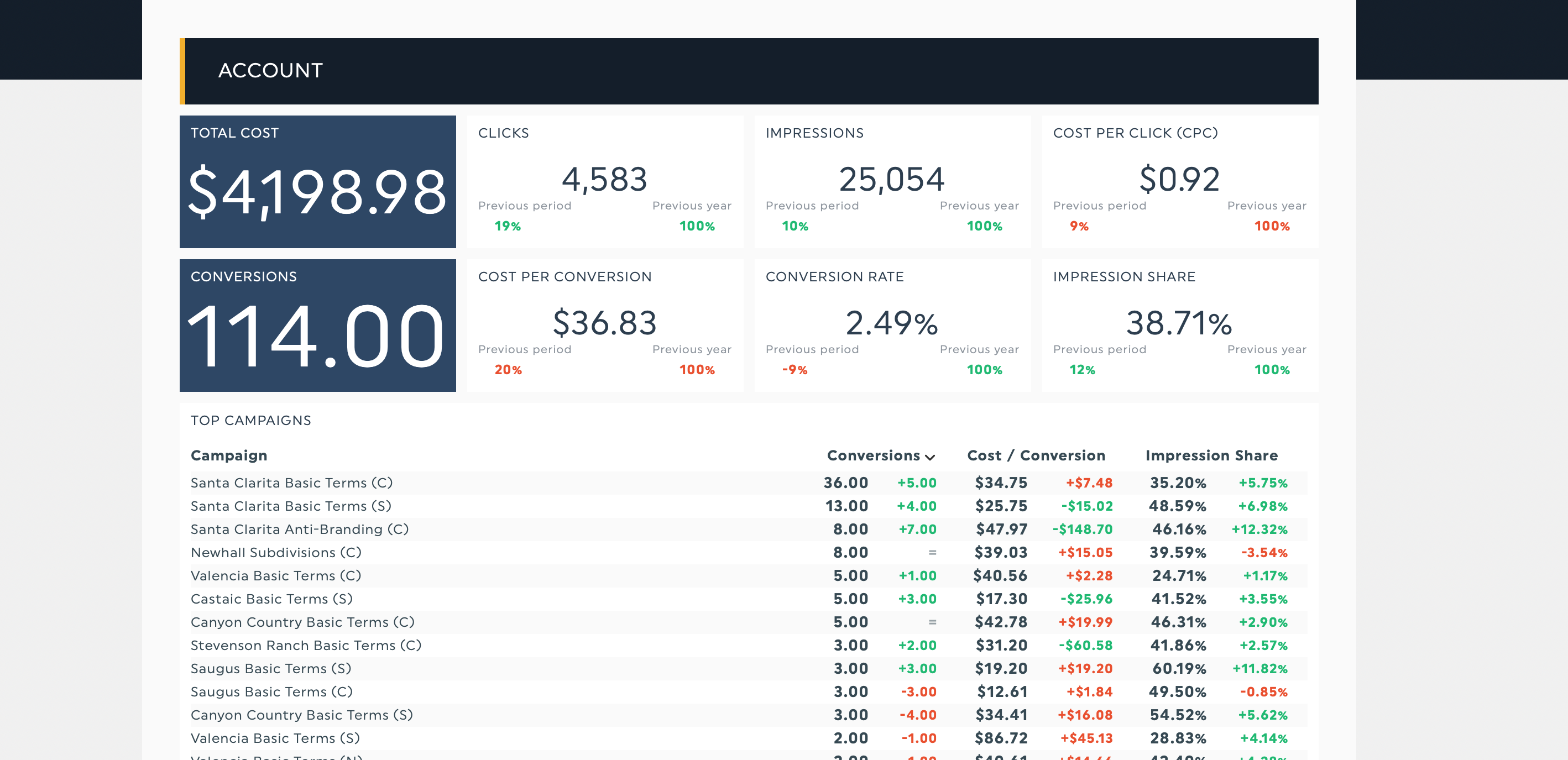Screen dimensions: 1568x760
Task: Click the Impression Share column header
Action: point(1211,456)
